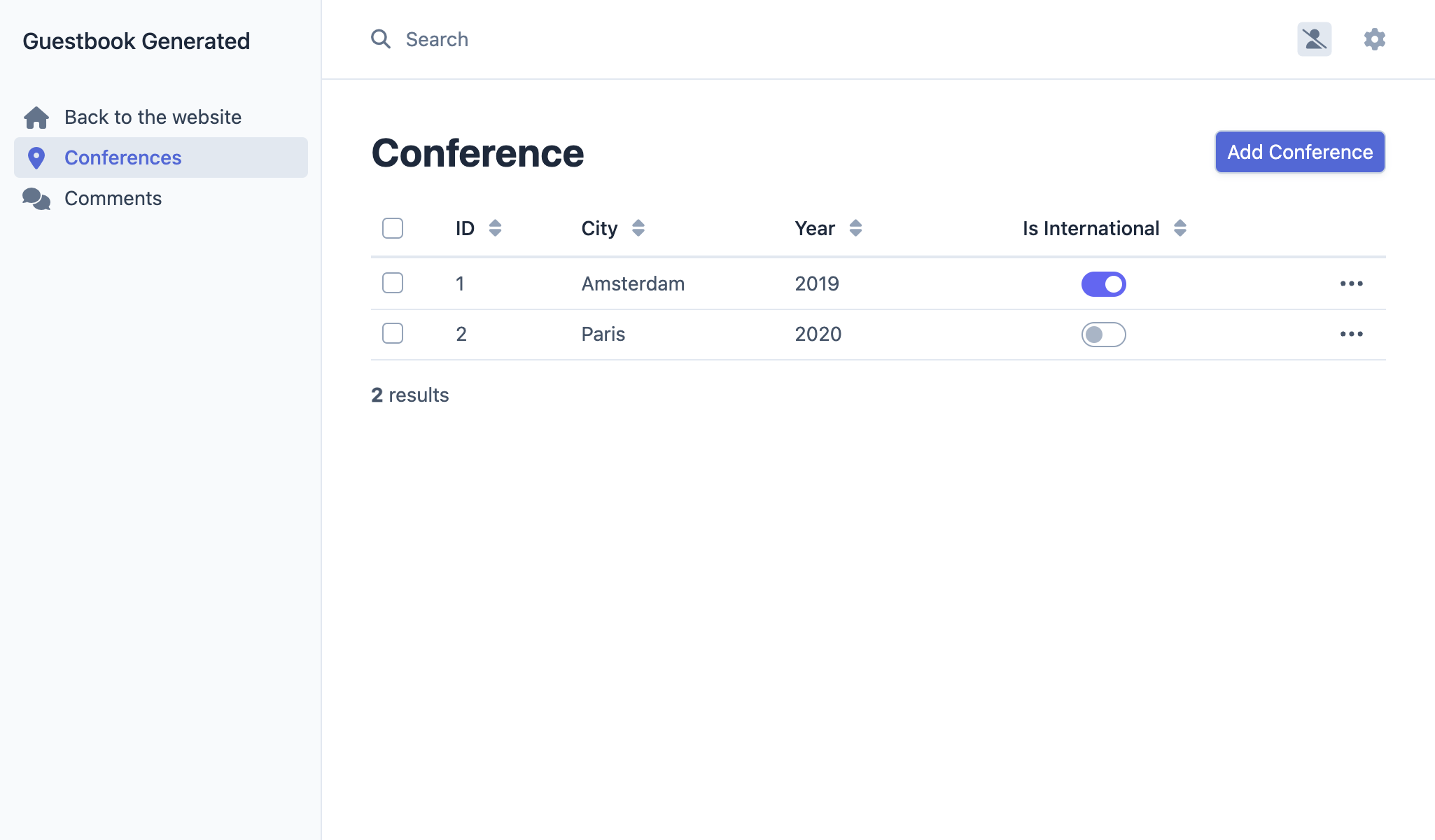Enable Is International for Paris
Viewport: 1435px width, 840px height.
click(x=1103, y=335)
